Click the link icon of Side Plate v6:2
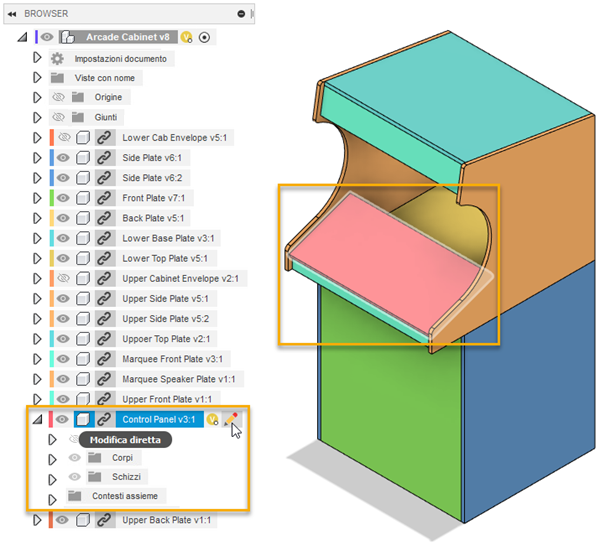This screenshot has height=552, width=608. coord(105,178)
